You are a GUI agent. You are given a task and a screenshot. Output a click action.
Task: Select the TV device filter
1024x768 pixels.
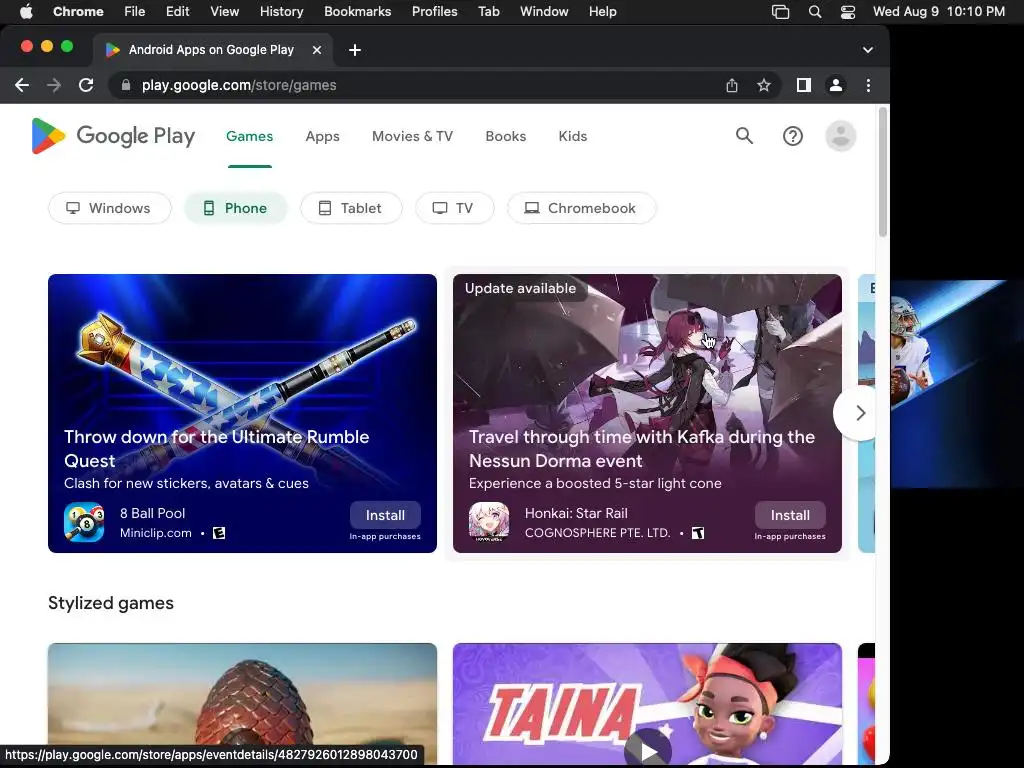click(455, 208)
